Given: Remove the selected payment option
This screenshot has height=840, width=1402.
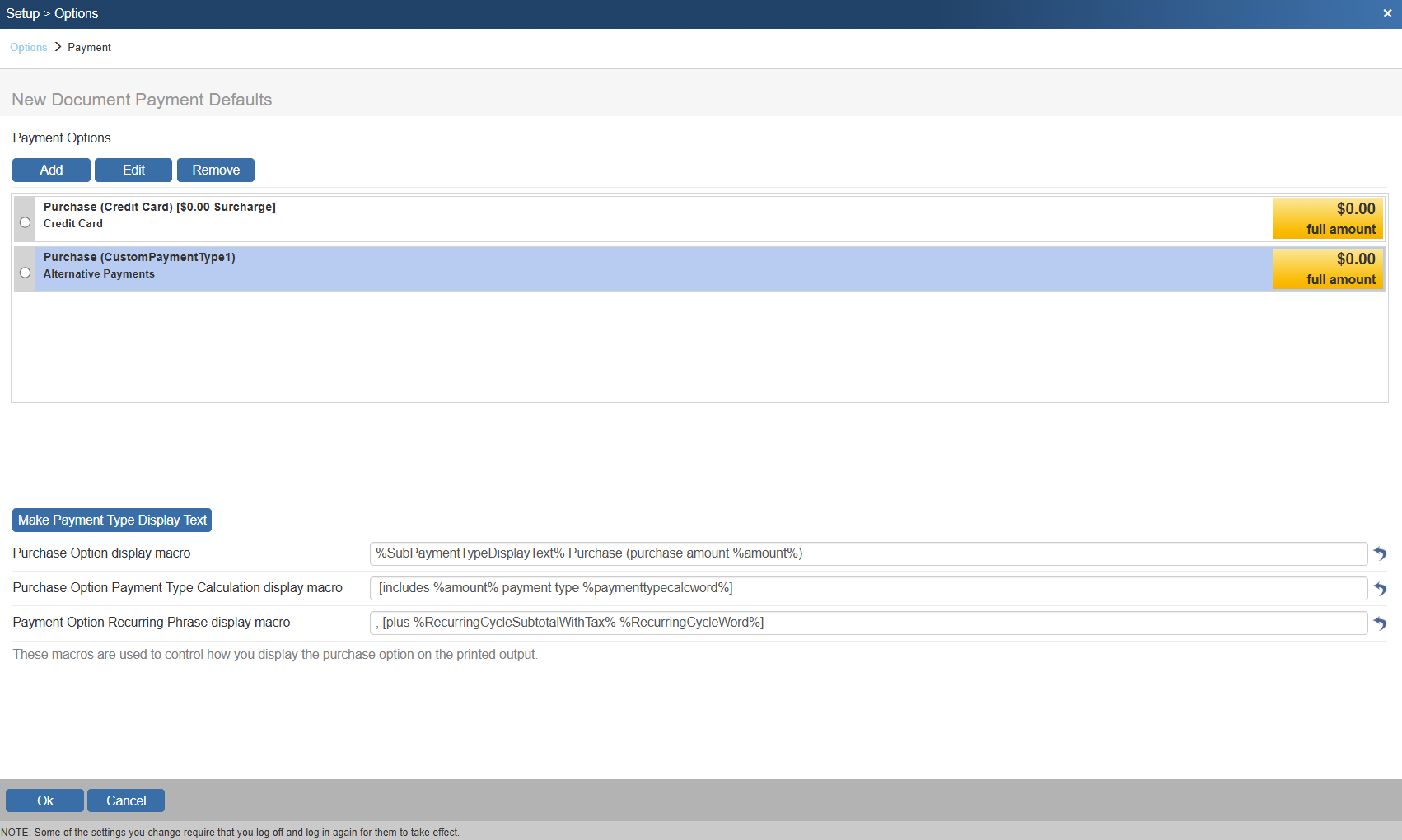Looking at the screenshot, I should click(x=216, y=170).
